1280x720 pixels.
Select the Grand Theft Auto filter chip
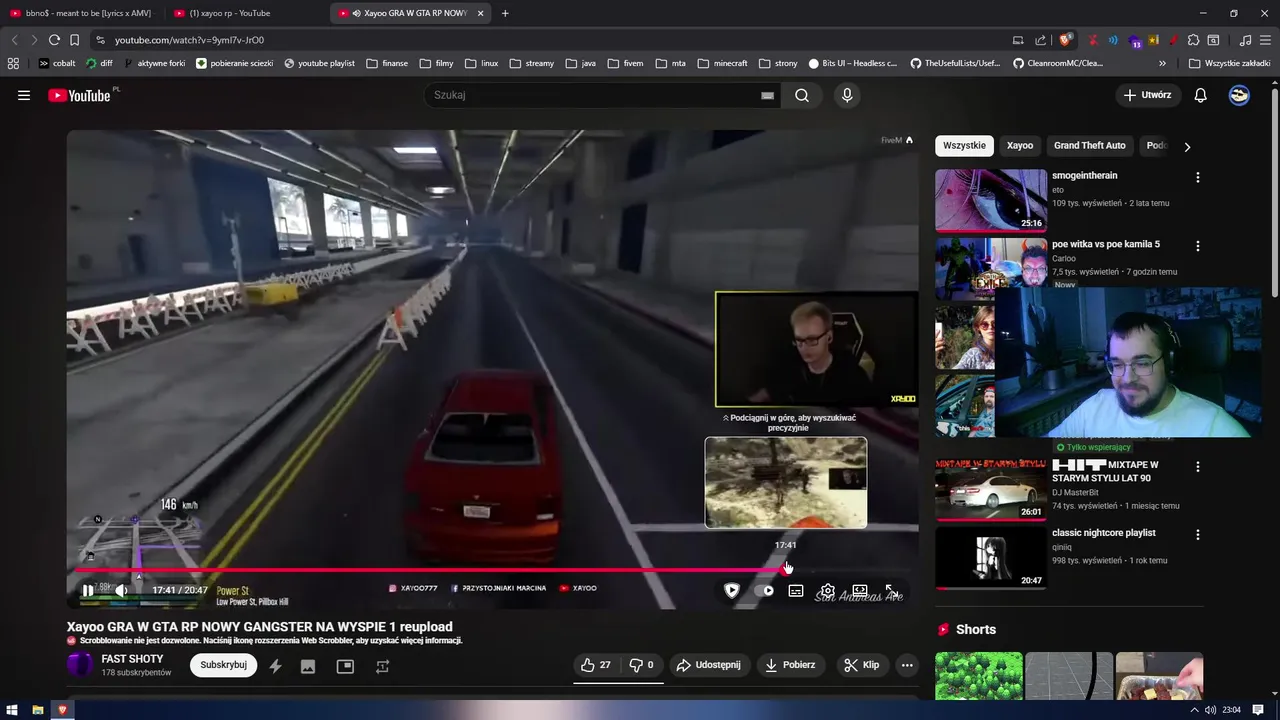click(1089, 146)
